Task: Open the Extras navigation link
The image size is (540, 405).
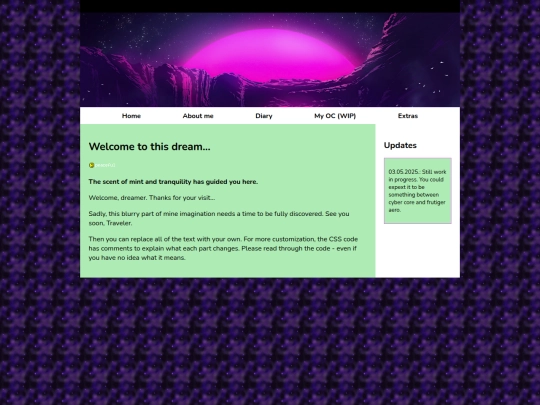Action: [408, 116]
